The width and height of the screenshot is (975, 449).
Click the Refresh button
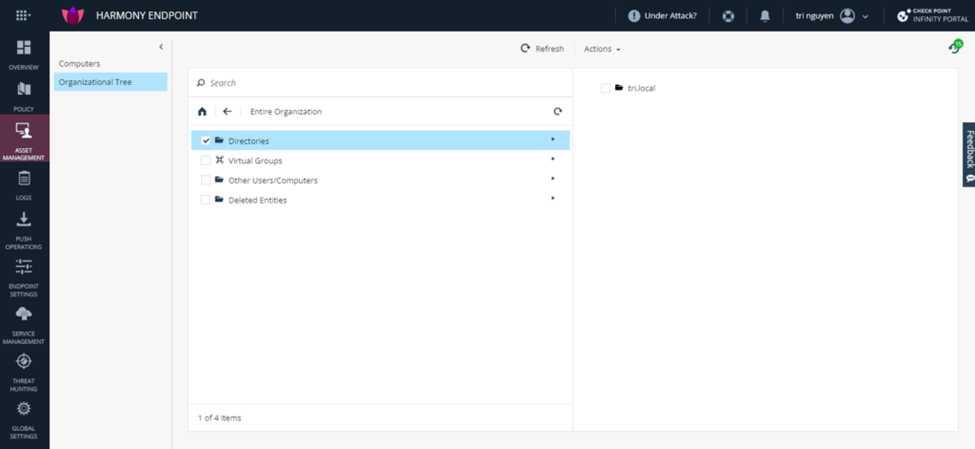coord(542,49)
